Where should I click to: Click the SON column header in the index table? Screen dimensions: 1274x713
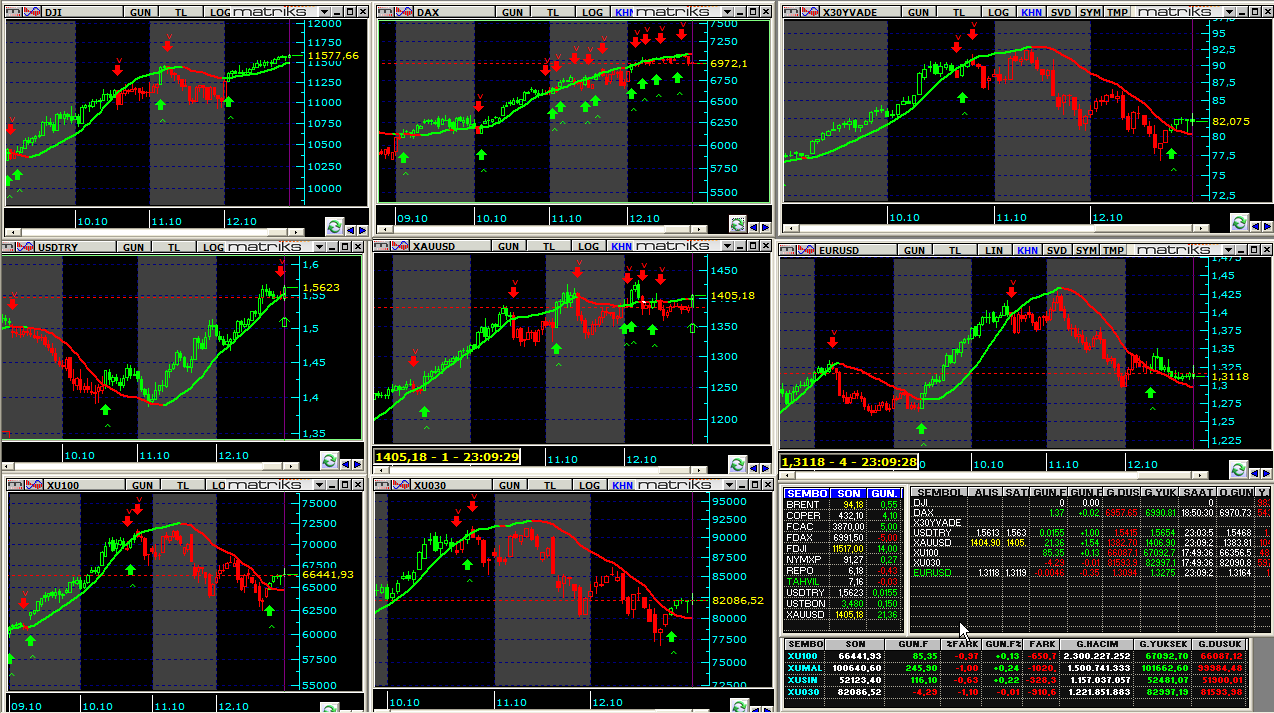point(855,645)
